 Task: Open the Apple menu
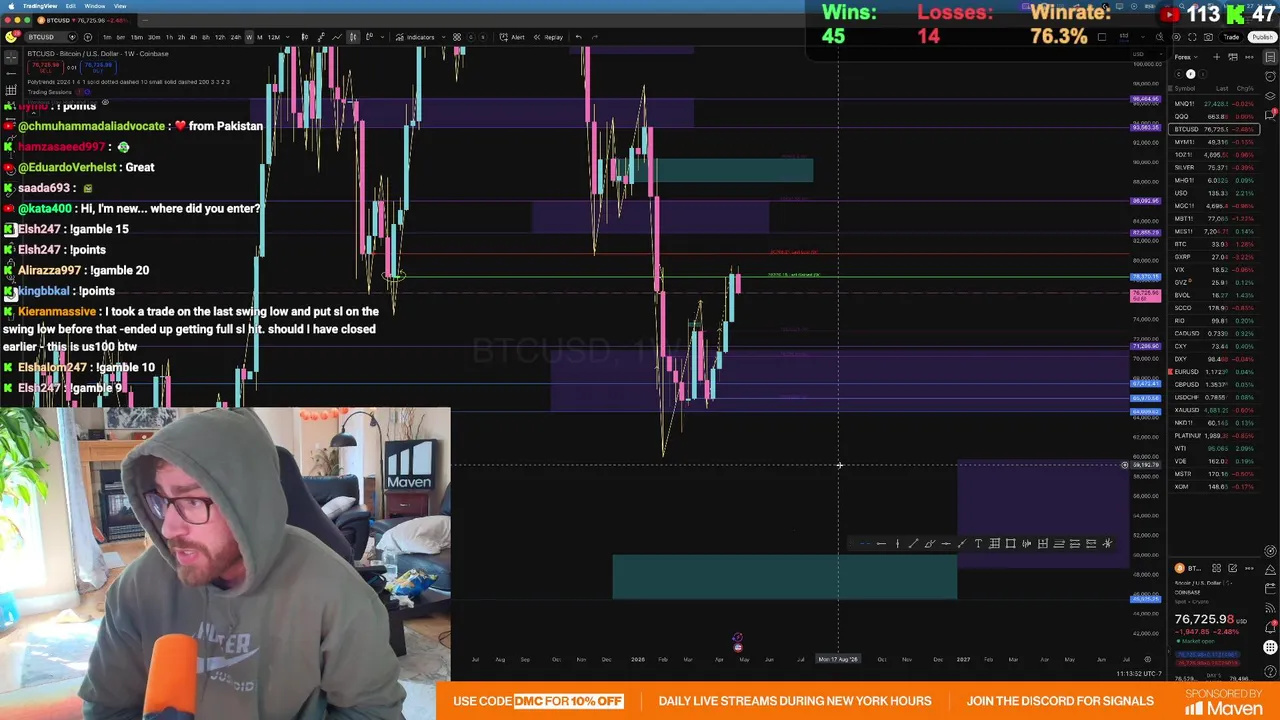coord(11,6)
